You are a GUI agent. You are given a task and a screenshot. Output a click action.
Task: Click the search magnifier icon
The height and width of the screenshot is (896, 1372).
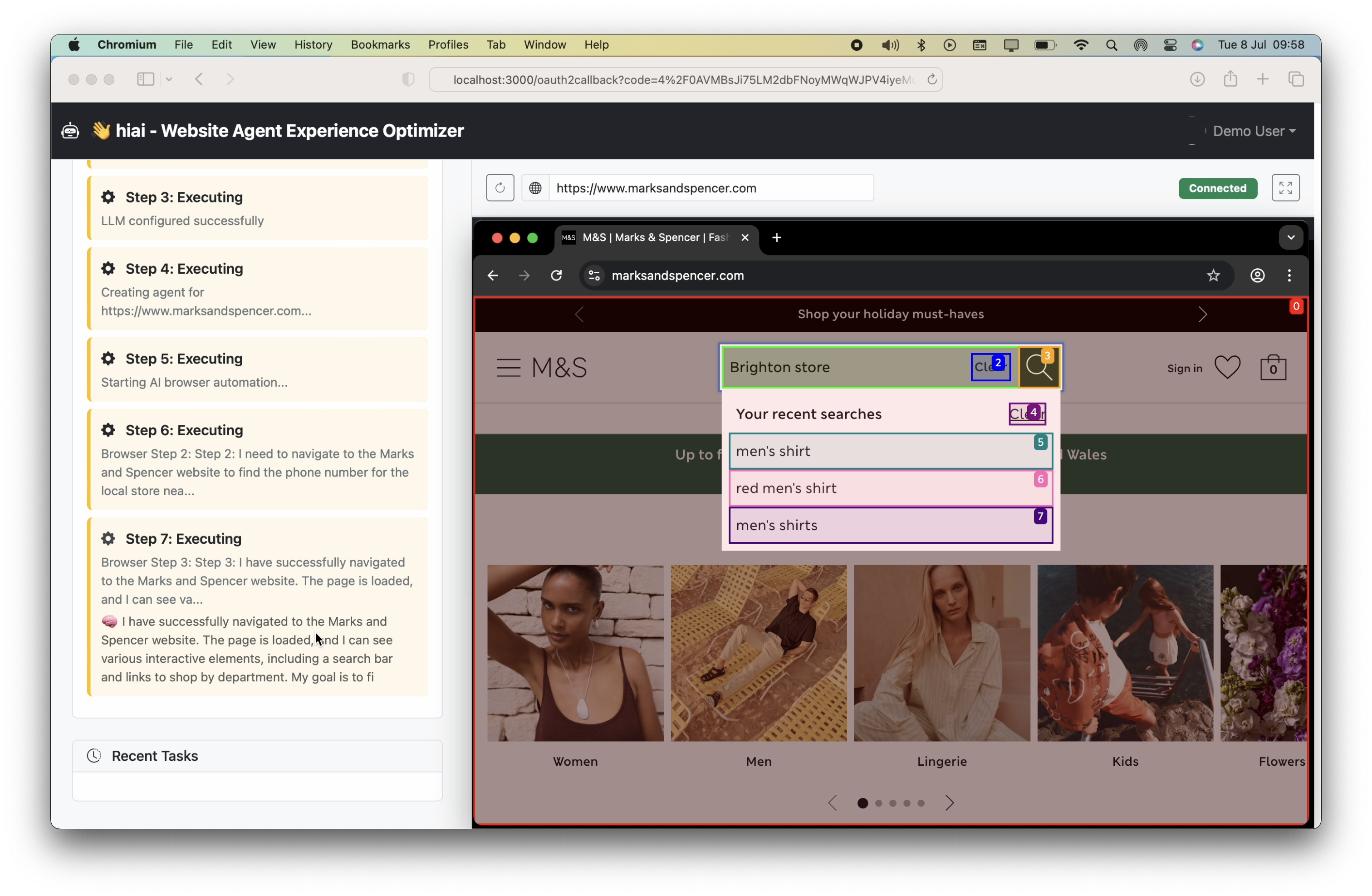coord(1039,367)
